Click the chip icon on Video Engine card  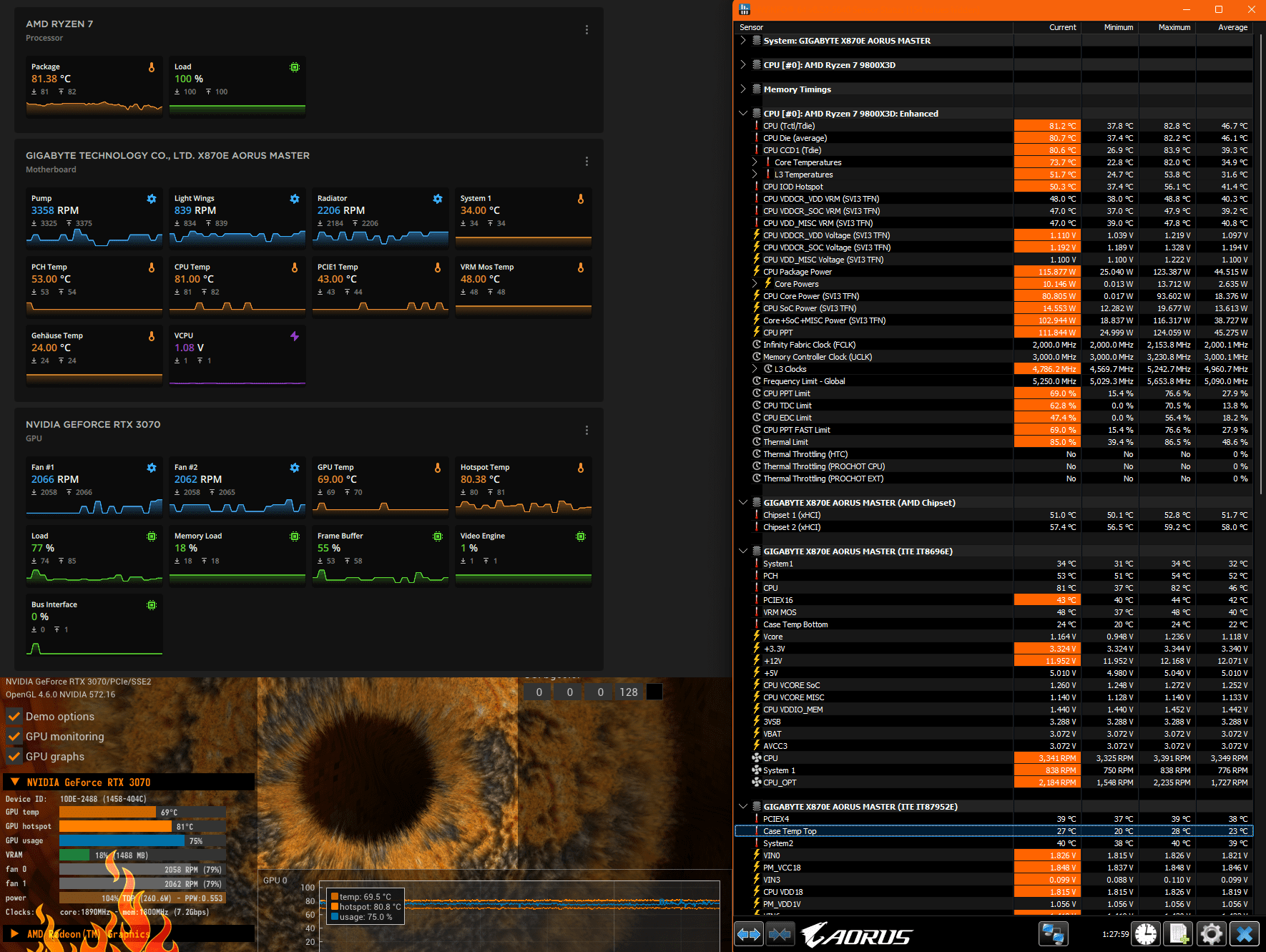(x=581, y=536)
